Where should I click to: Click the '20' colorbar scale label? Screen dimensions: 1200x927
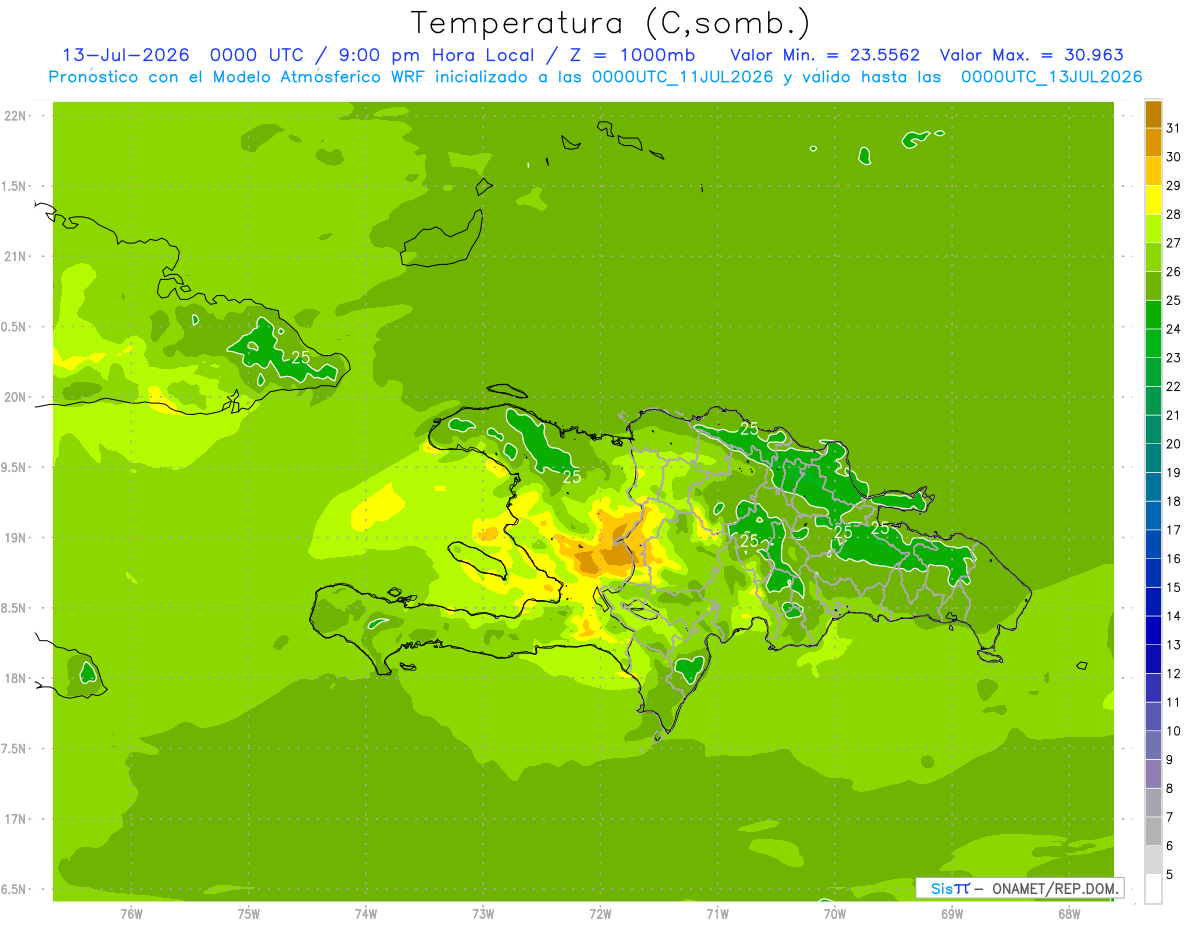(x=1174, y=444)
